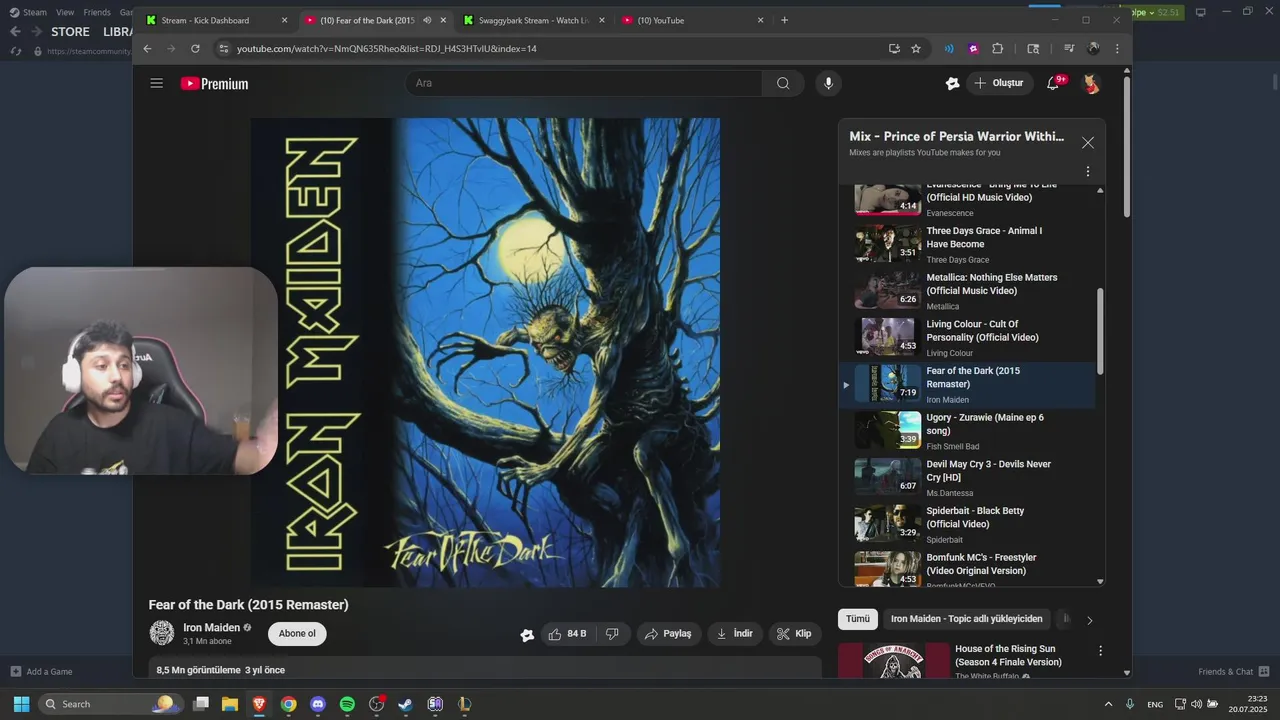This screenshot has width=1280, height=720.
Task: Open the purple extension icon in toolbar
Action: 973,48
